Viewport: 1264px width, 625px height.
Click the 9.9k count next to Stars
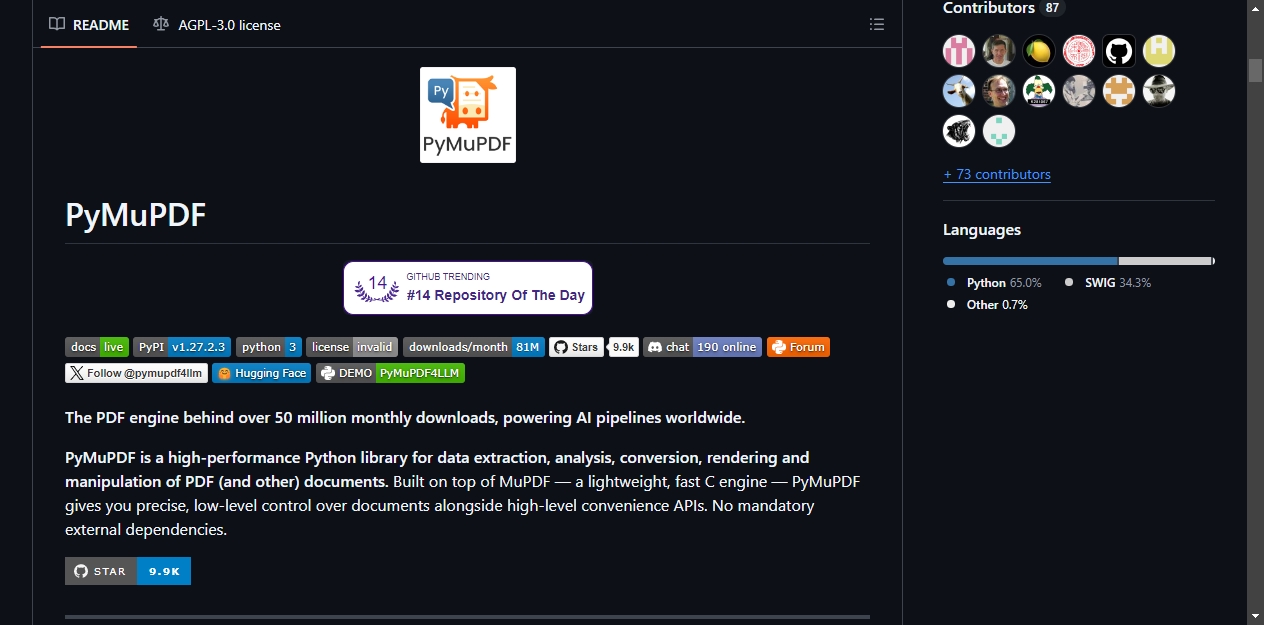tap(624, 347)
